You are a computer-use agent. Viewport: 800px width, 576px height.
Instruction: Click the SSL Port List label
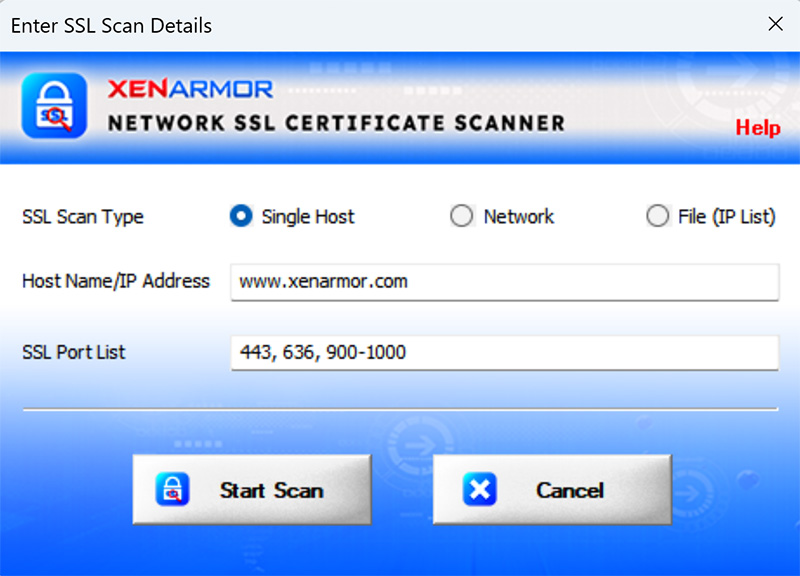tap(73, 352)
